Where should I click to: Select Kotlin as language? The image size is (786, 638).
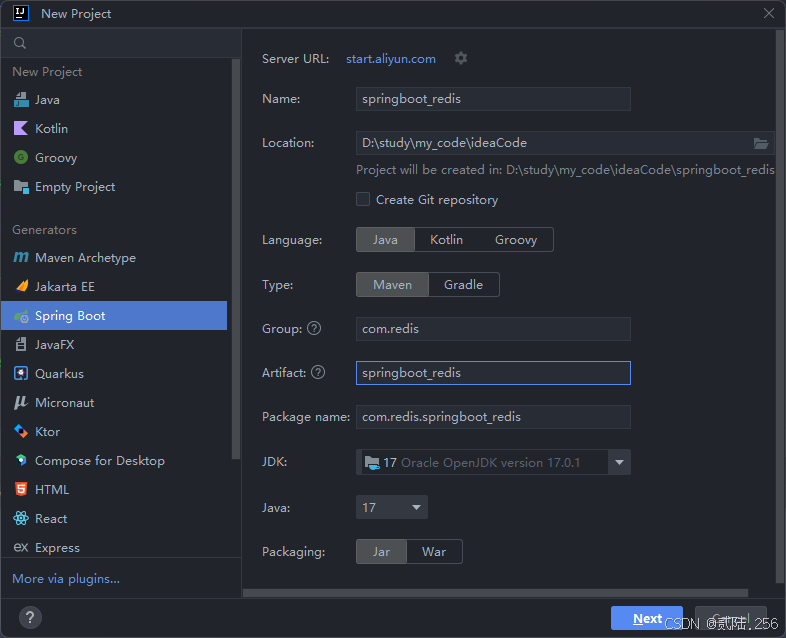(446, 240)
